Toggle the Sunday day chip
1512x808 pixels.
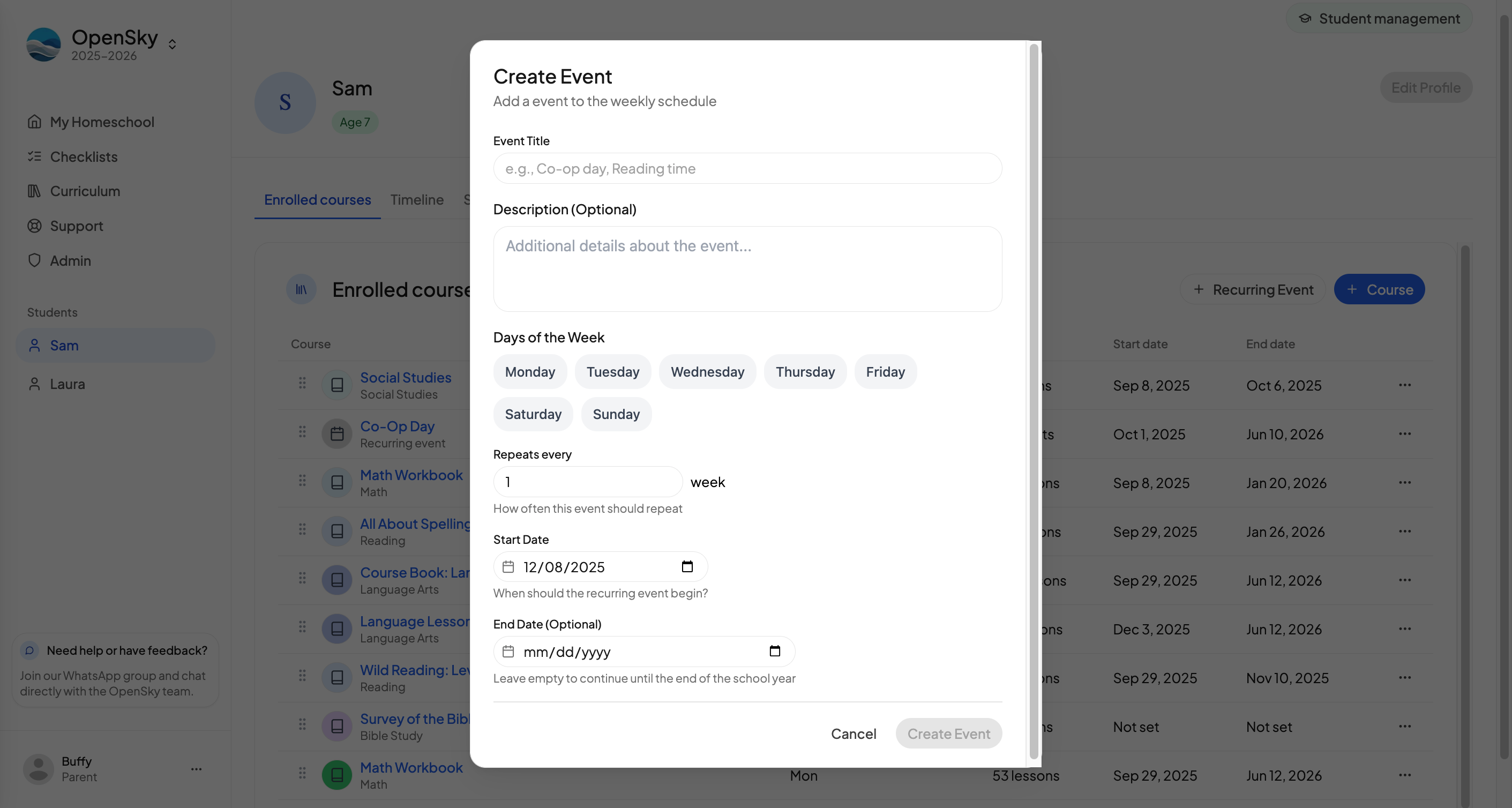click(x=616, y=414)
